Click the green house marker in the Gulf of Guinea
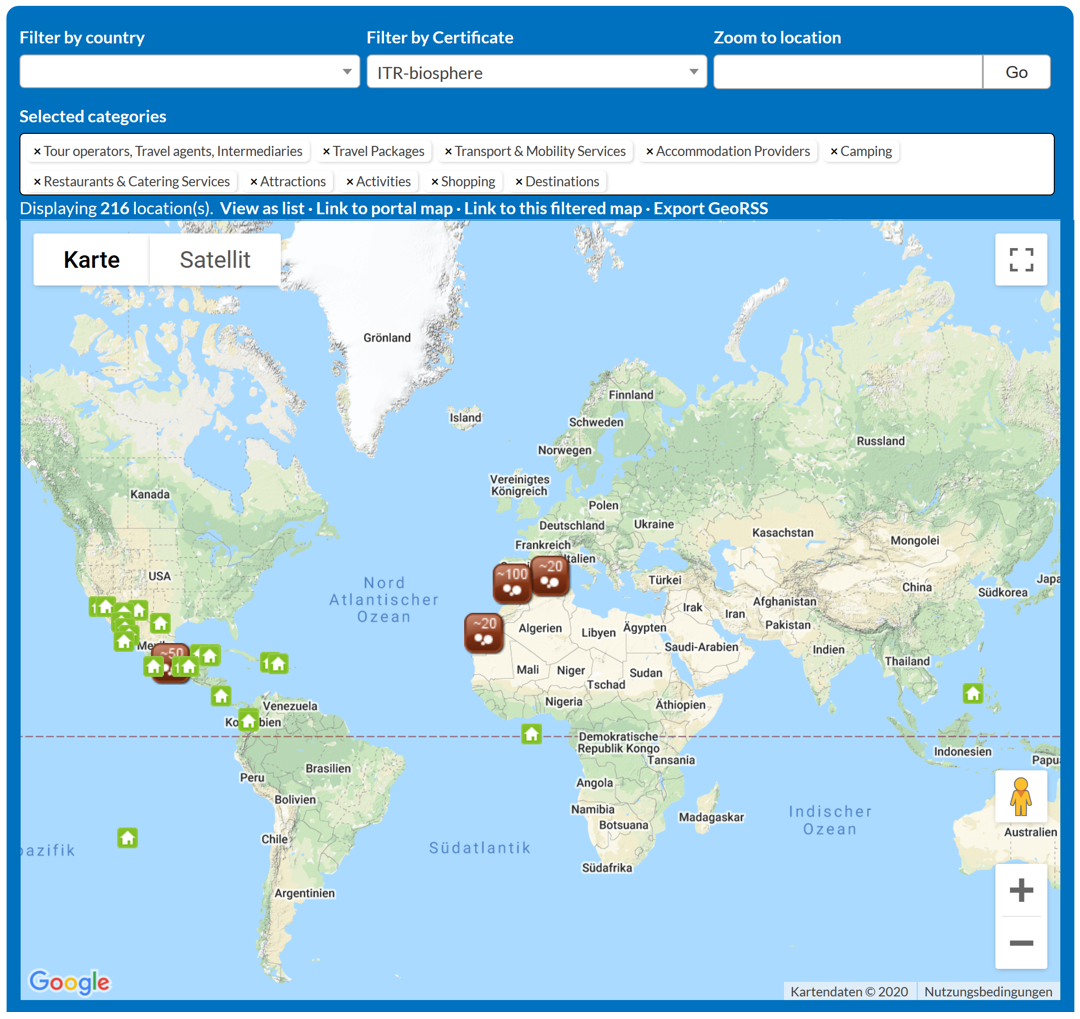1080x1019 pixels. click(x=531, y=734)
